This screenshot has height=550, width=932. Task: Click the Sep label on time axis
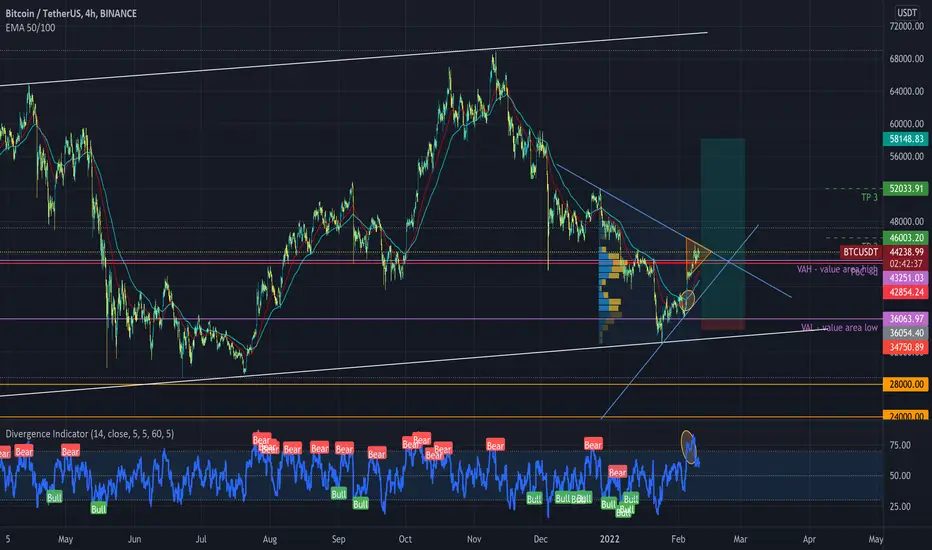(338, 539)
